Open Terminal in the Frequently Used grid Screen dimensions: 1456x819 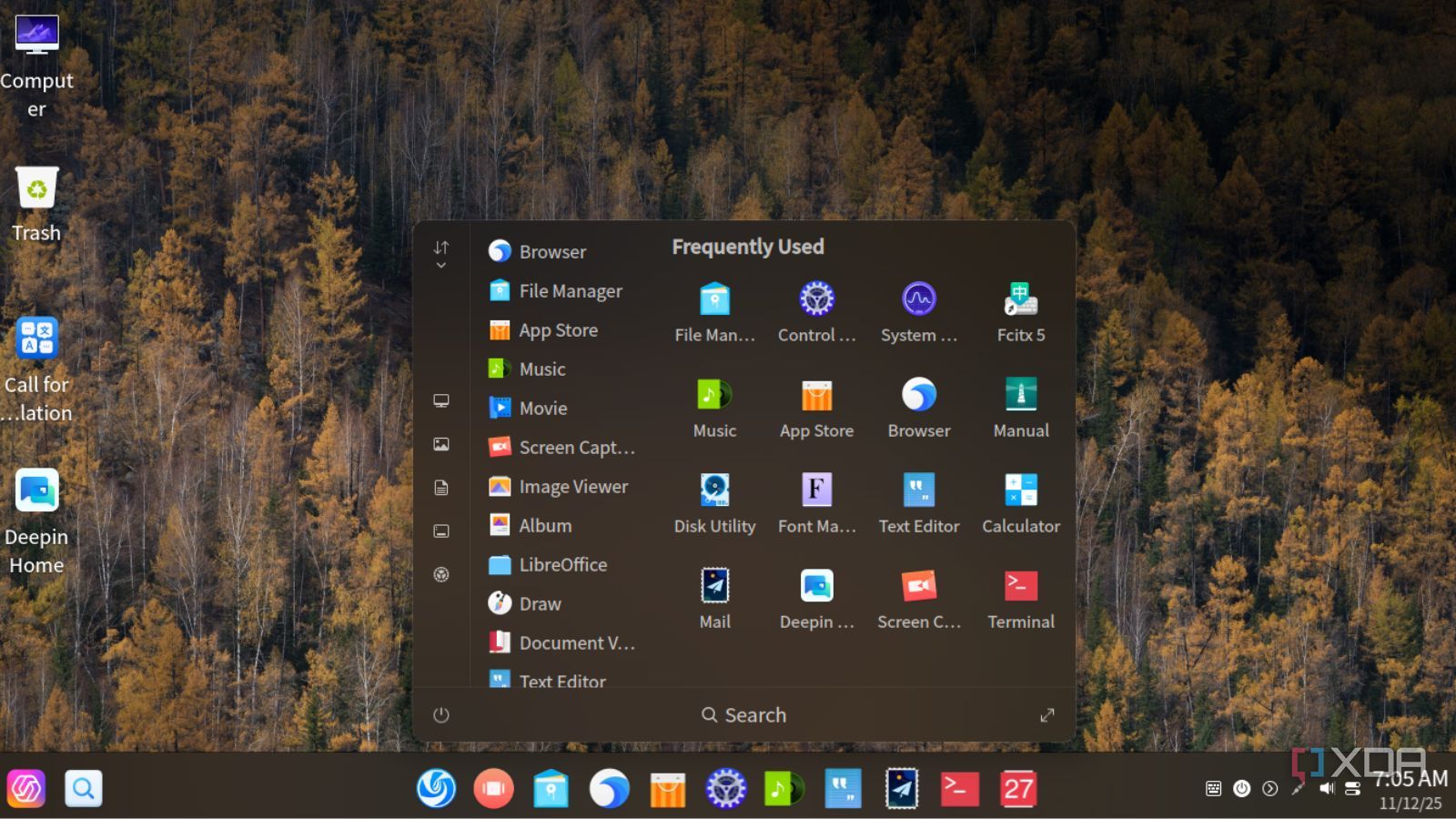point(1021,598)
